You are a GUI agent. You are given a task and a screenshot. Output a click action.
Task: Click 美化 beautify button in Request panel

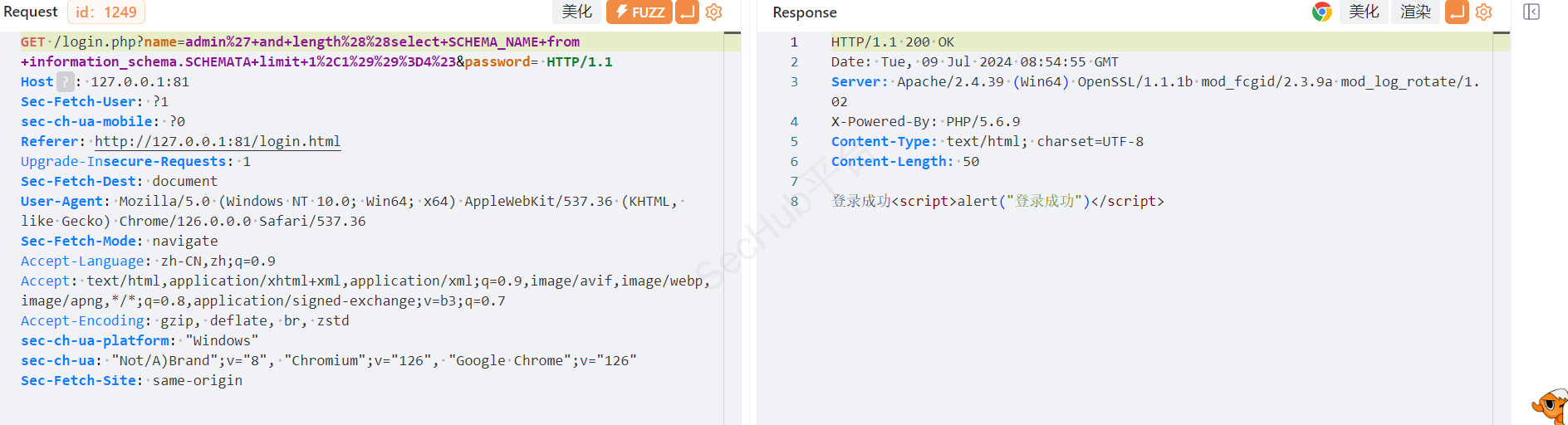(x=576, y=12)
